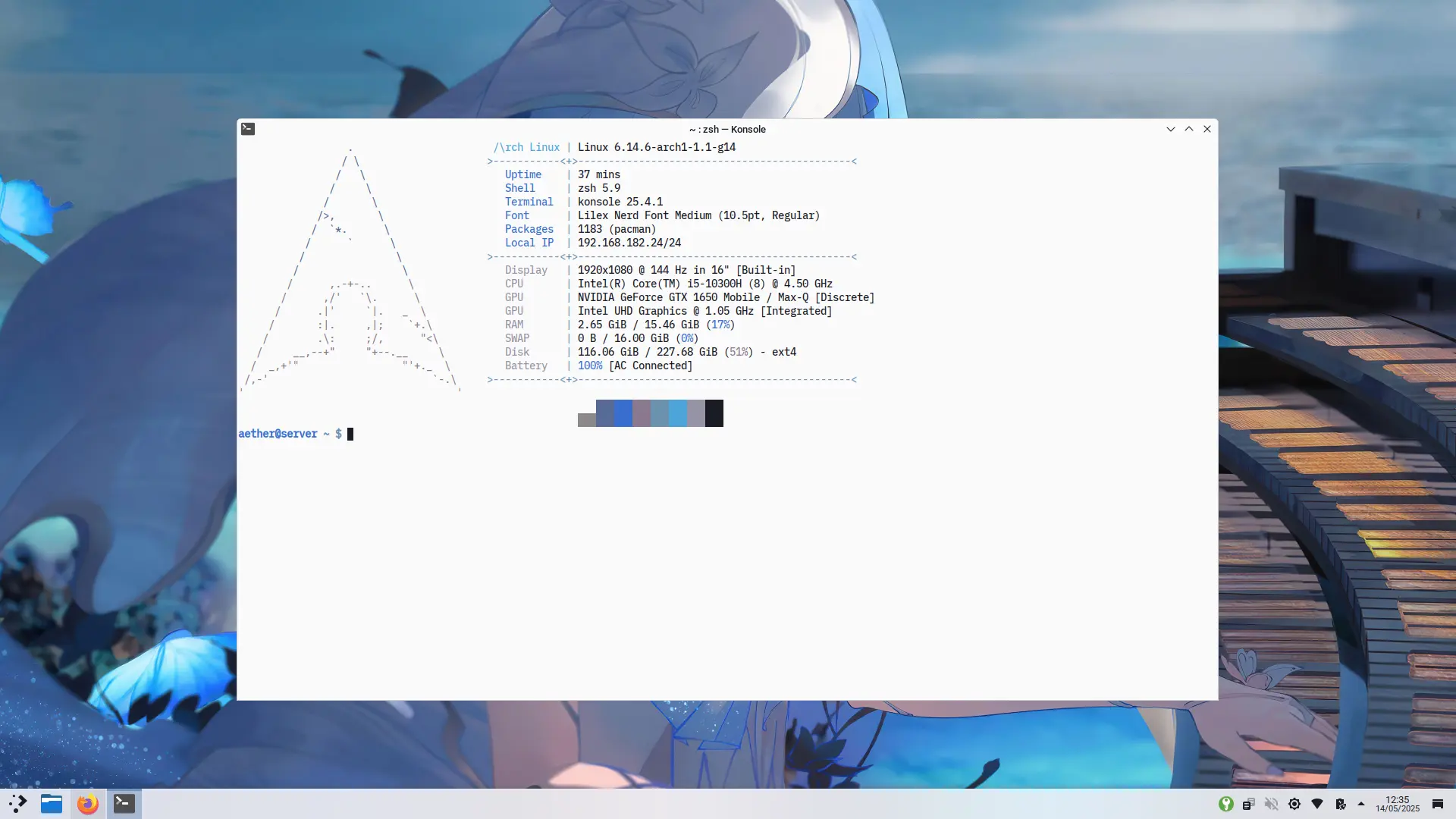This screenshot has height=819, width=1456.
Task: Open the Wi-Fi network tray icon
Action: point(1317,804)
